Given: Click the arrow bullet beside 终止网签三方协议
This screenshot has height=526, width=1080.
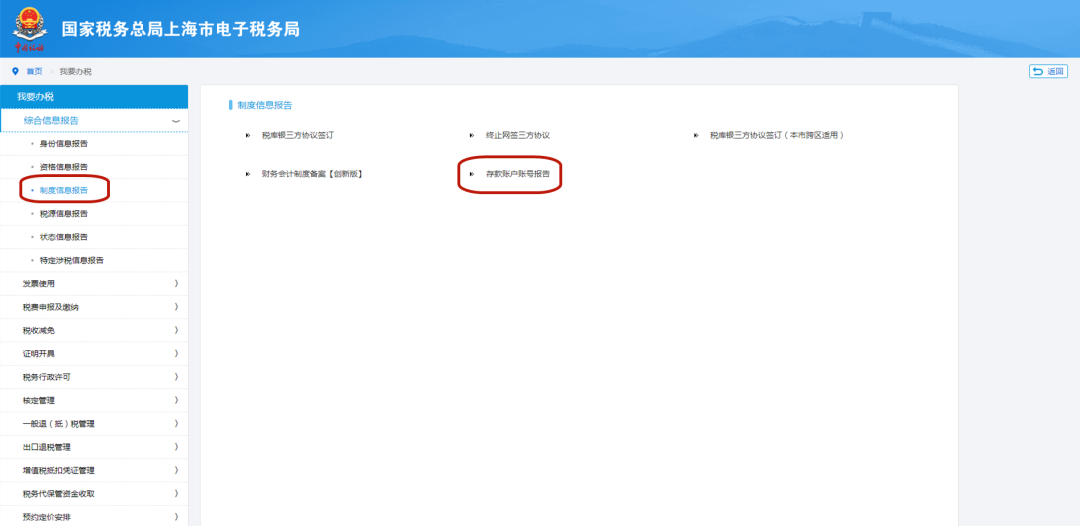Looking at the screenshot, I should point(472,136).
